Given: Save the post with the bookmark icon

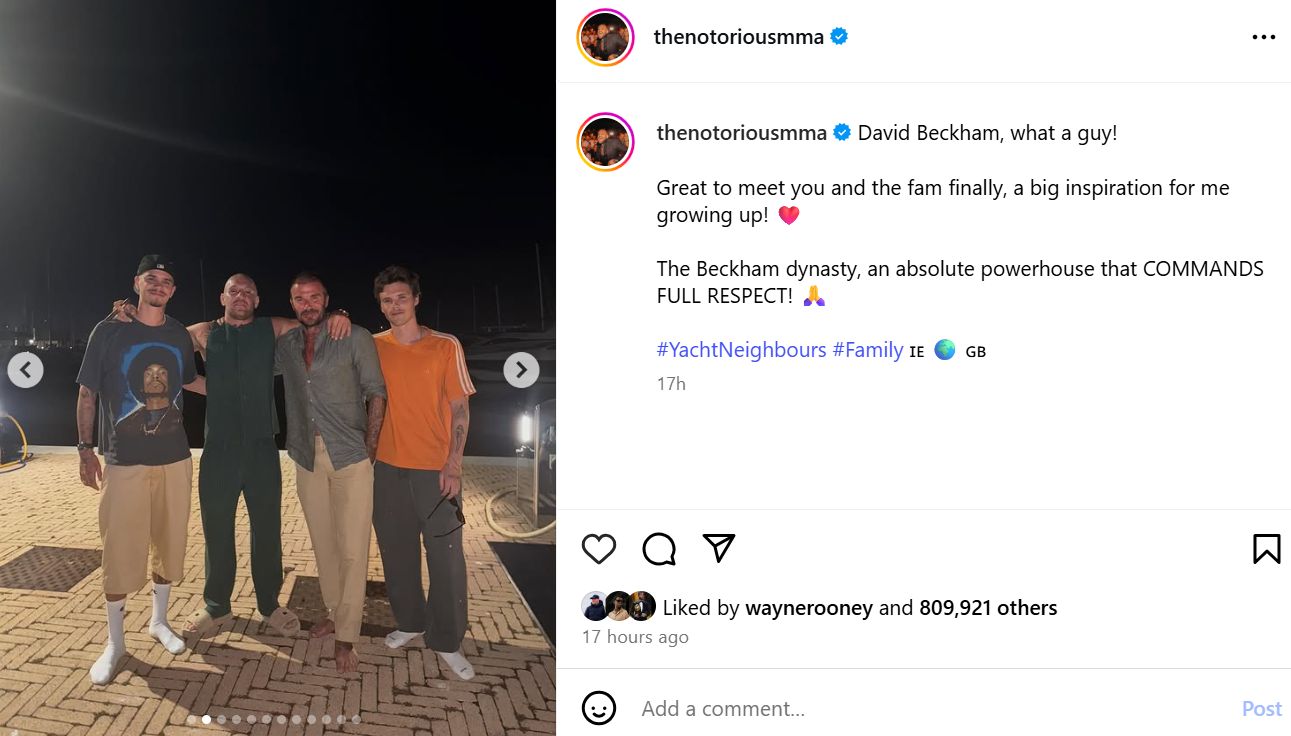Looking at the screenshot, I should coord(1266,548).
